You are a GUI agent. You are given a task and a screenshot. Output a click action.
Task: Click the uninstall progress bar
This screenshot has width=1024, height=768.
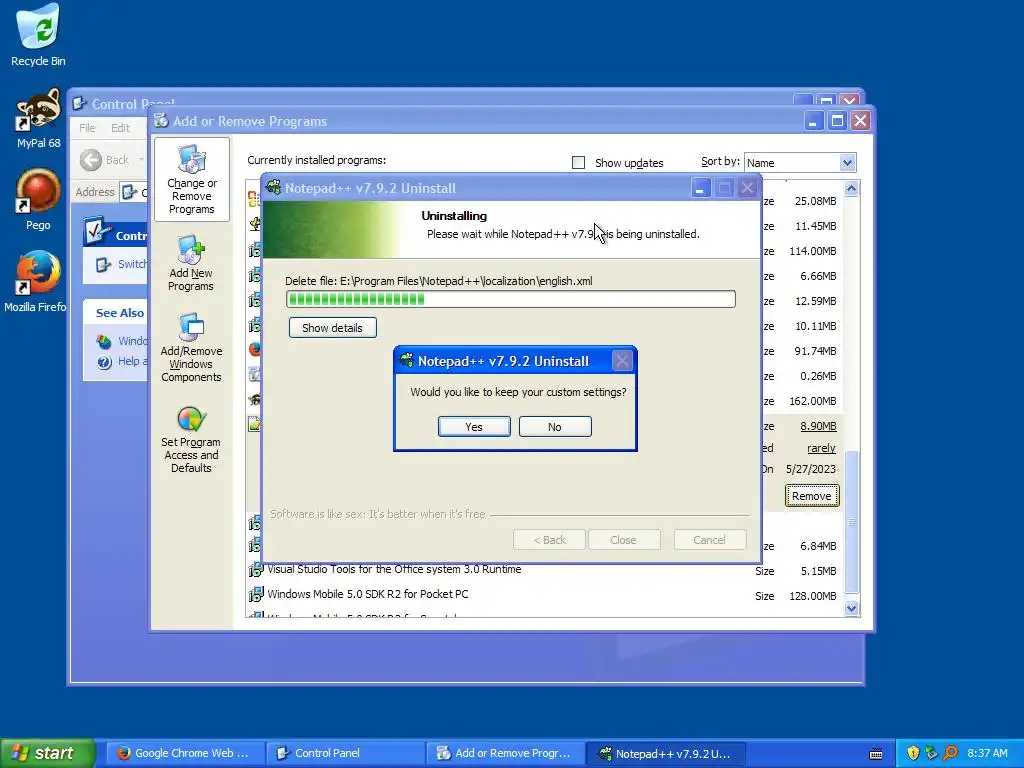point(511,299)
